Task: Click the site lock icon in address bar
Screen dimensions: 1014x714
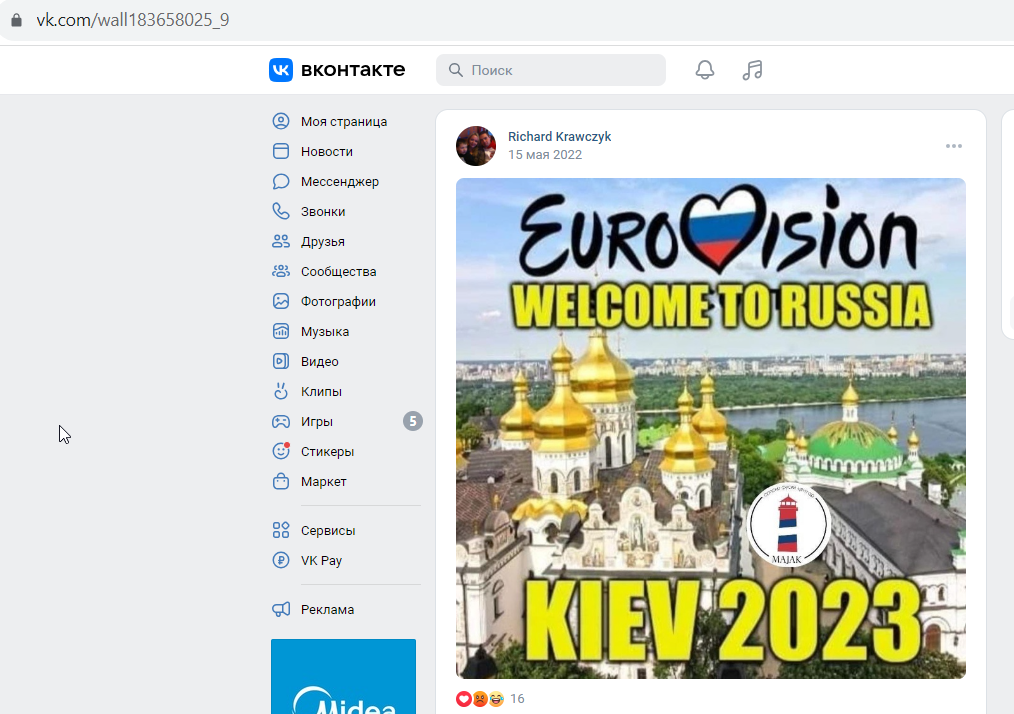Action: point(17,20)
